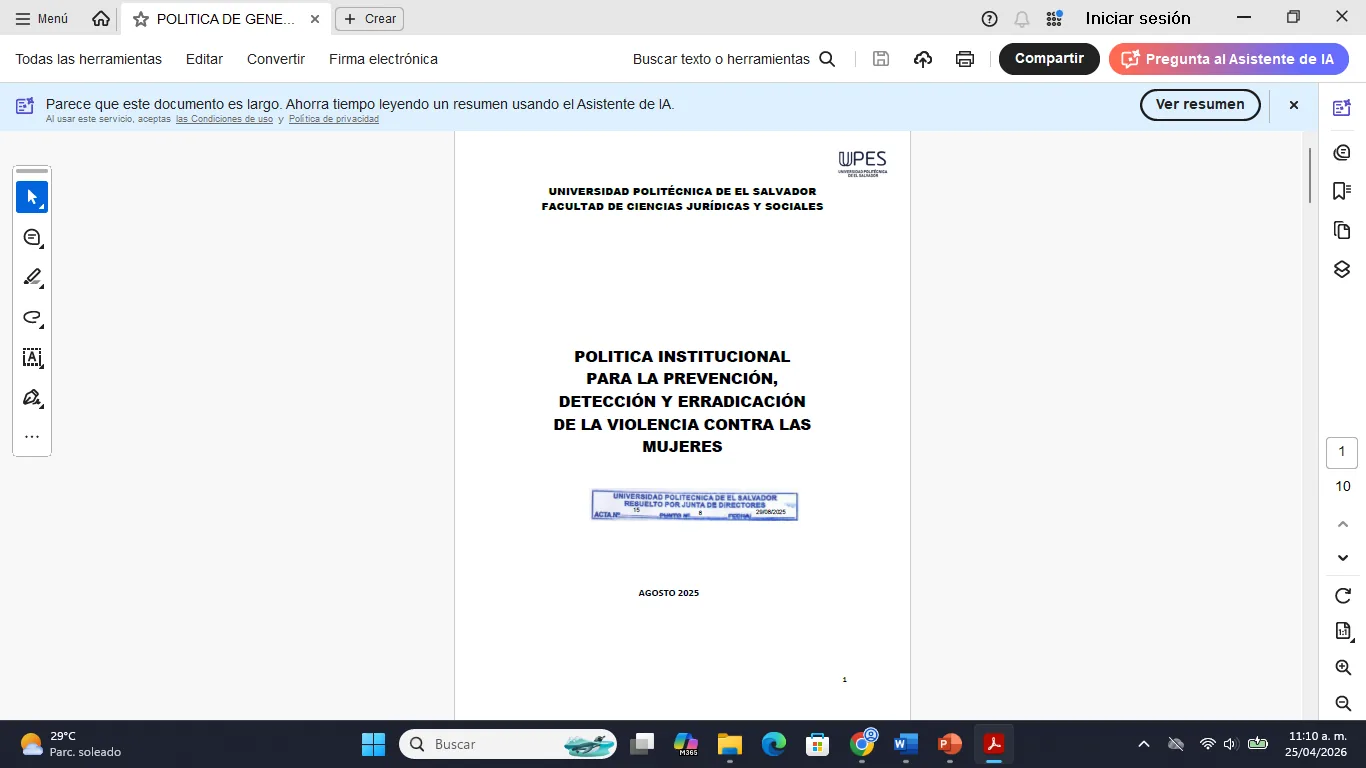Click the Buscar texto o herramientas search
This screenshot has height=768, width=1366.
click(x=734, y=59)
